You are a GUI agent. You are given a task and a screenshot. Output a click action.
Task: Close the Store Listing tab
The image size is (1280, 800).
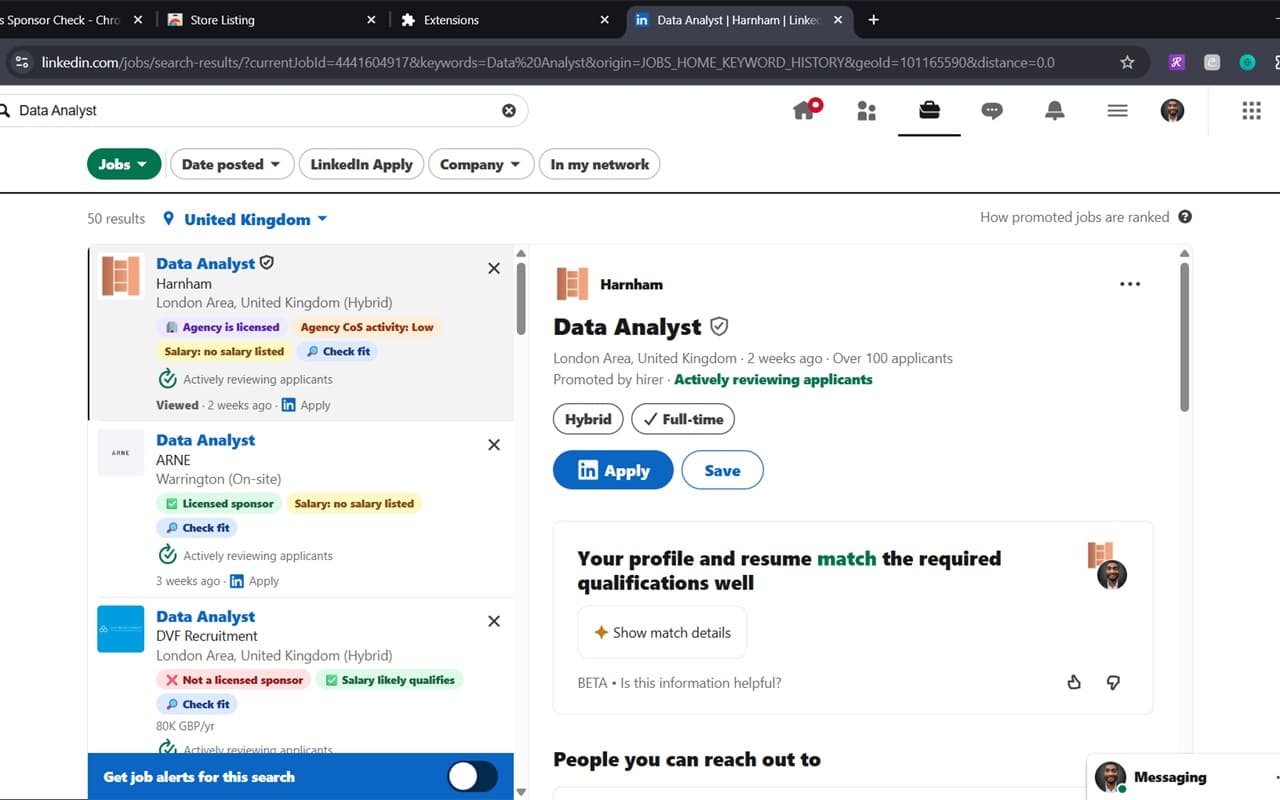(371, 20)
